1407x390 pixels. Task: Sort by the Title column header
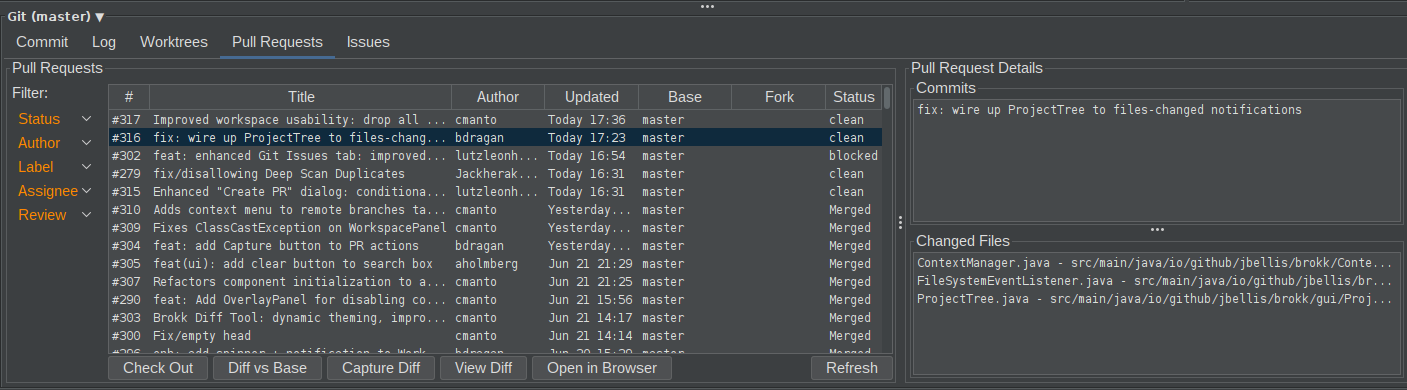[x=301, y=97]
